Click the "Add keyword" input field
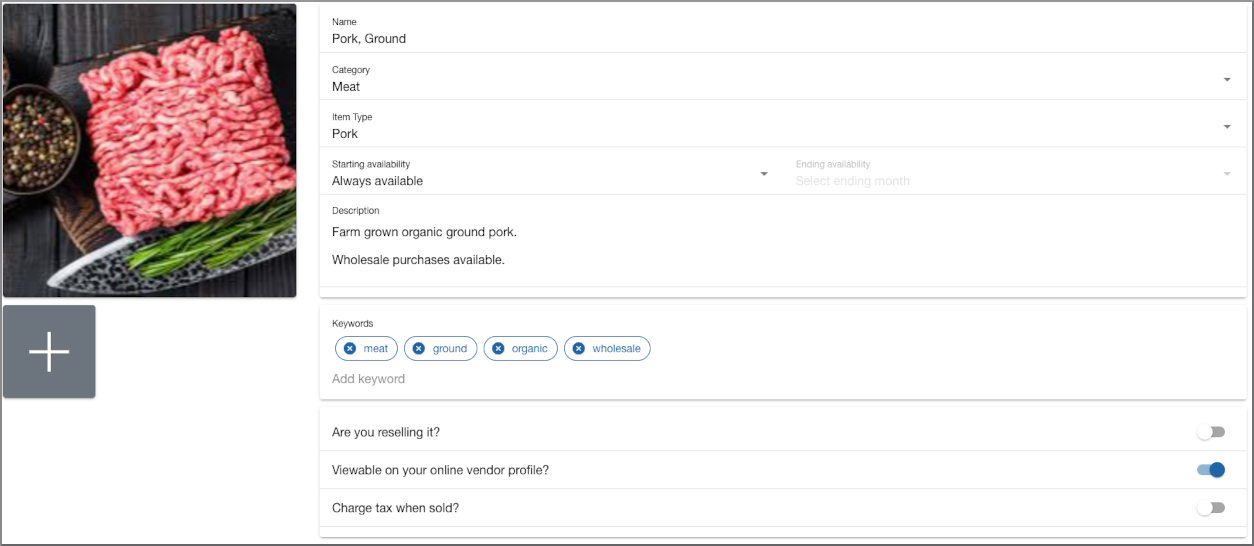 [x=782, y=379]
